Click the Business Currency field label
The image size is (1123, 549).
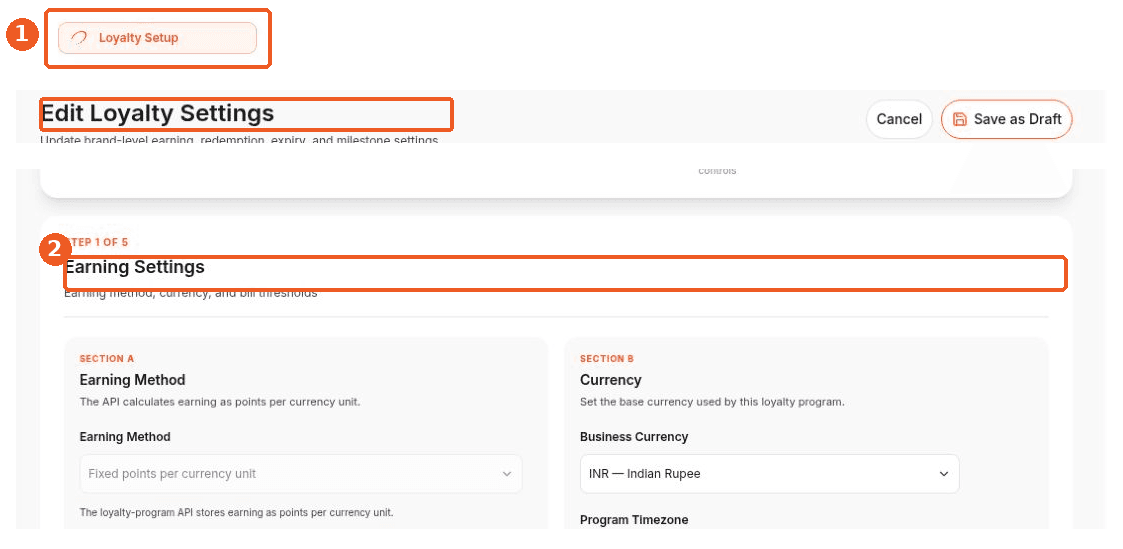[x=634, y=437]
